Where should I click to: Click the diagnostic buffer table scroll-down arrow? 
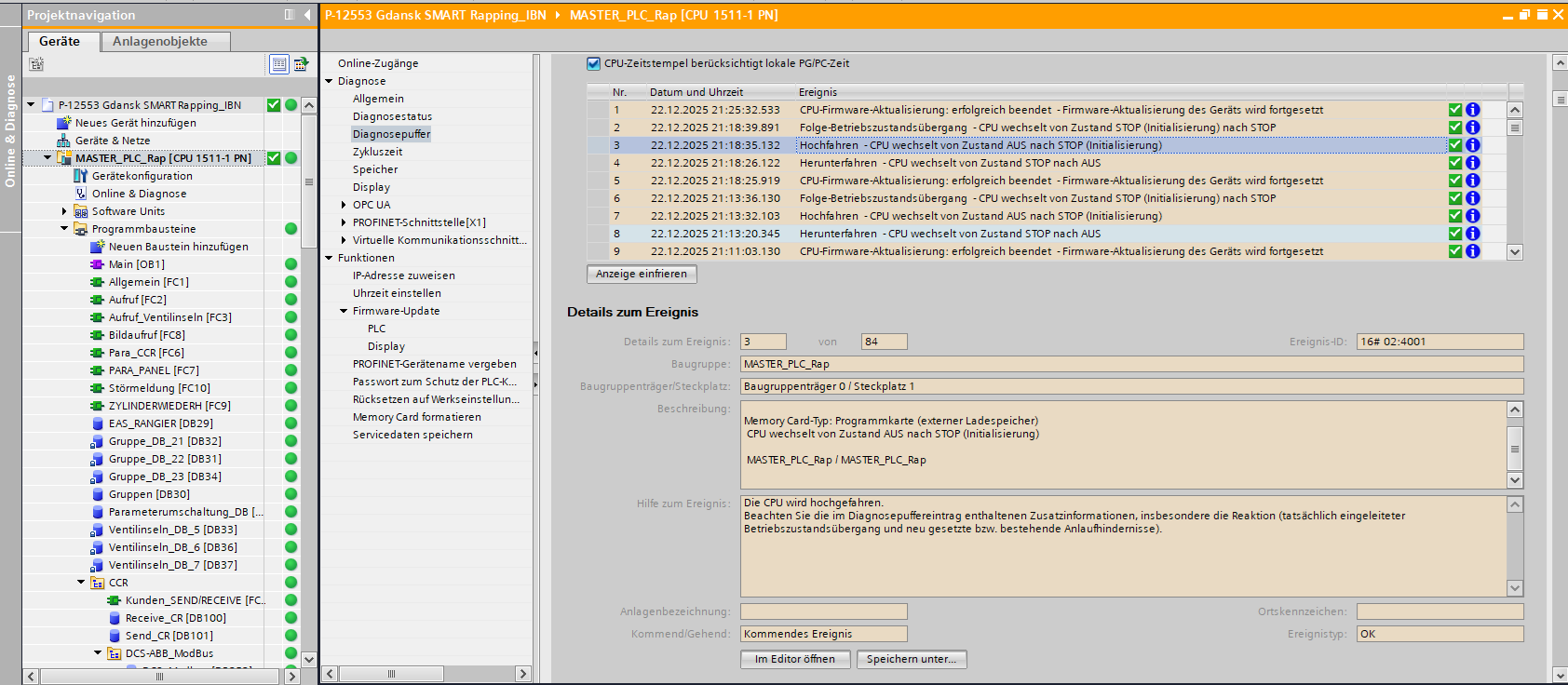[1515, 252]
